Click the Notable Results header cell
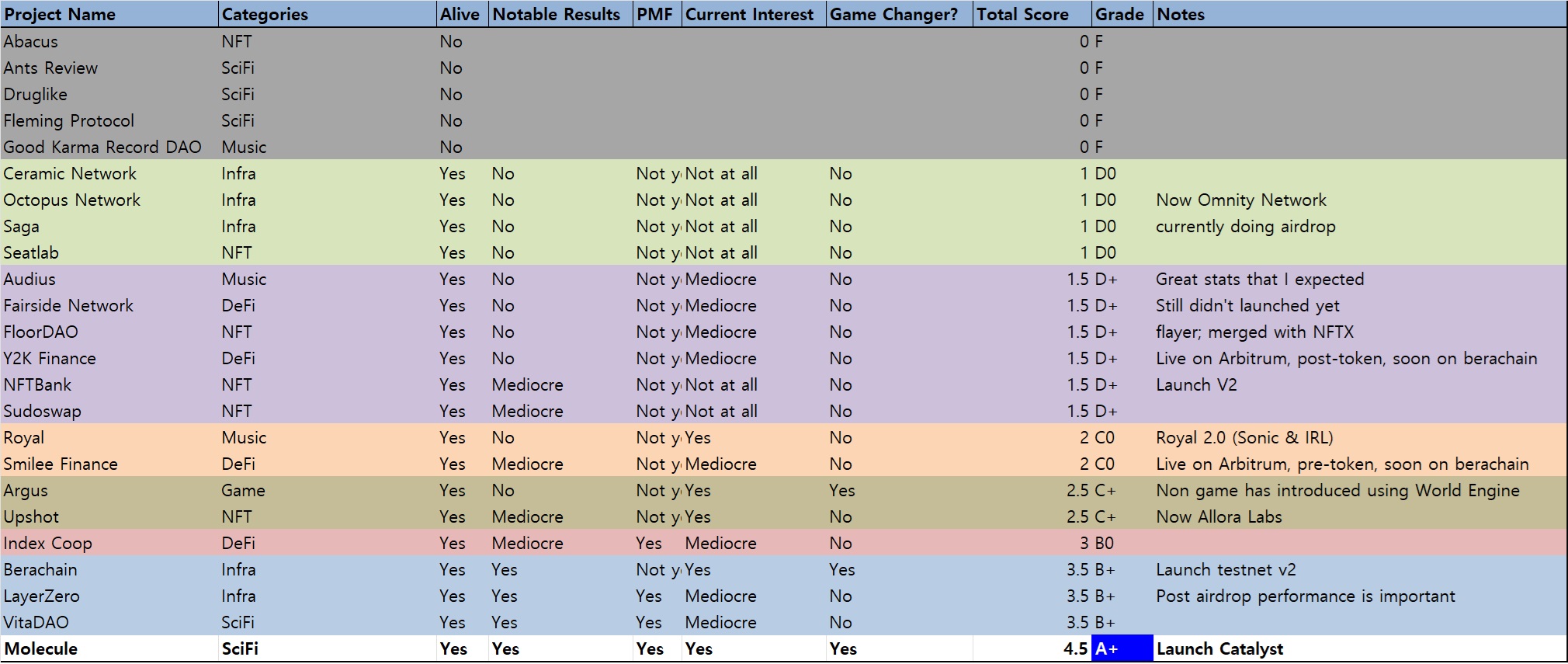The image size is (1568, 664). (x=560, y=14)
